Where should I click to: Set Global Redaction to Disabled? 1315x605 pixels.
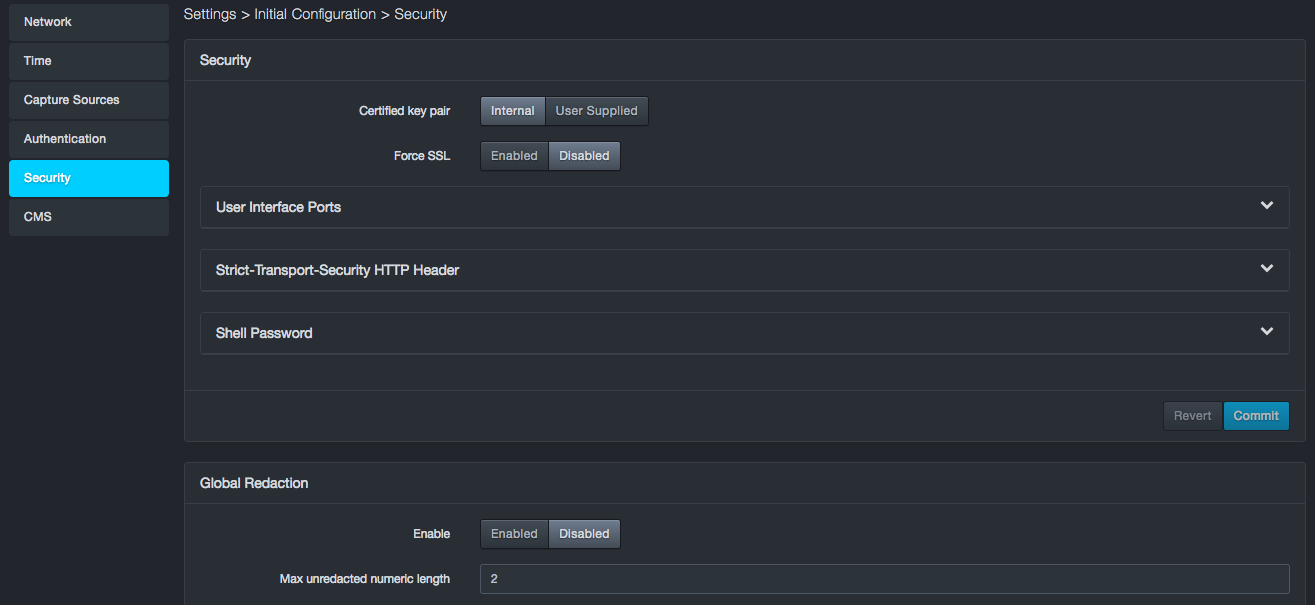point(584,534)
